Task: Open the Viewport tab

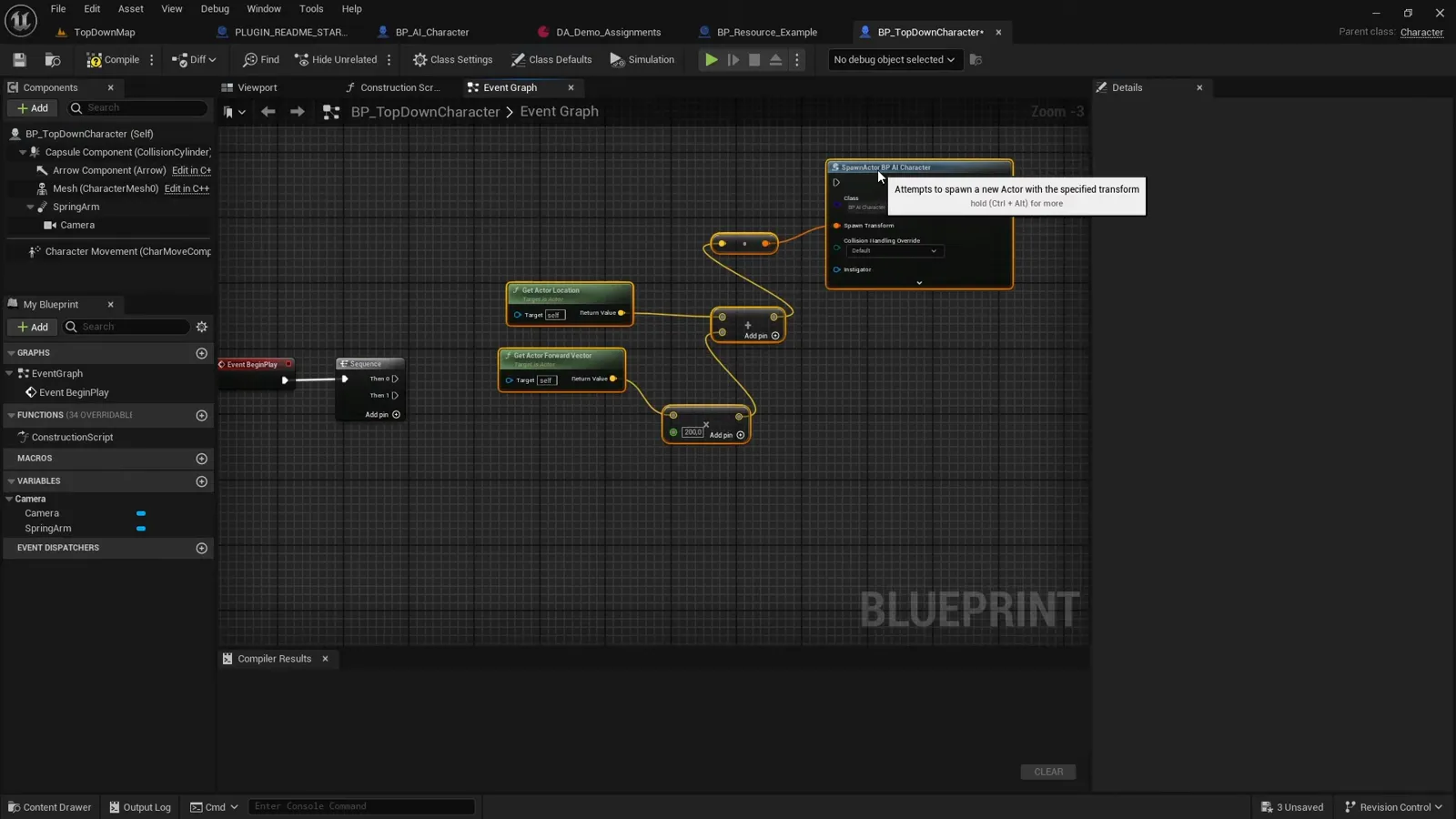Action: point(258,87)
